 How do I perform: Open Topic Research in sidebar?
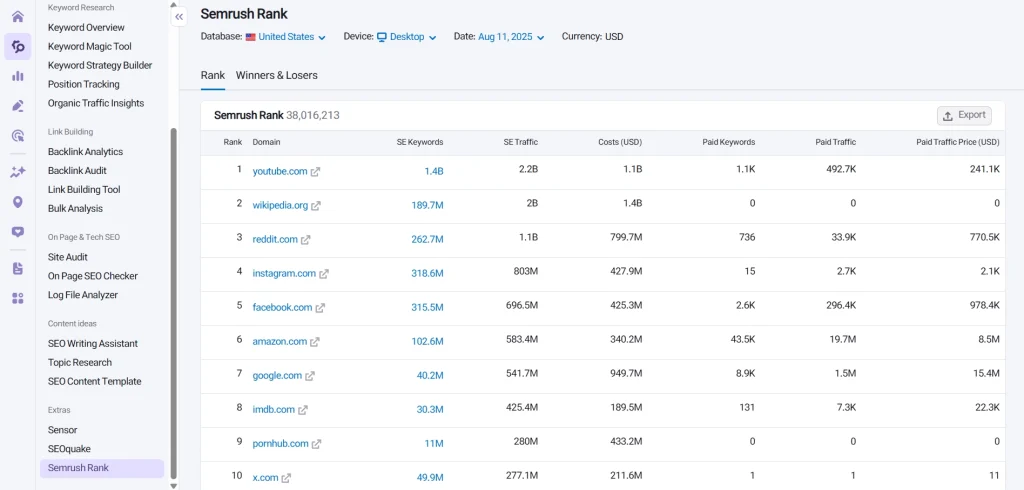click(80, 363)
